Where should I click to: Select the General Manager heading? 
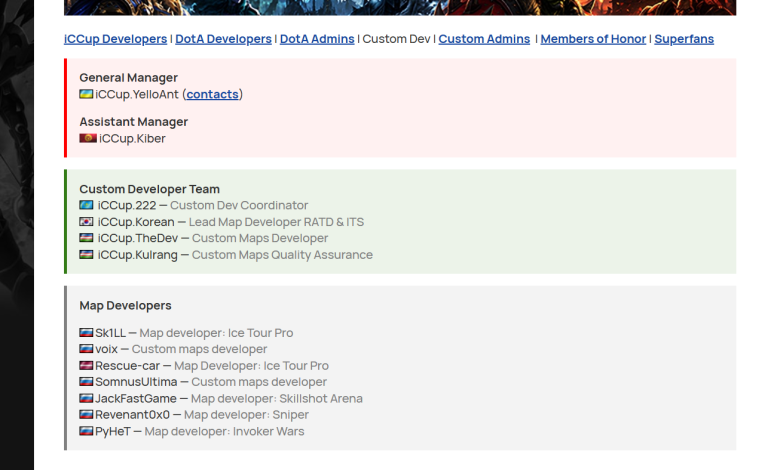pyautogui.click(x=128, y=77)
